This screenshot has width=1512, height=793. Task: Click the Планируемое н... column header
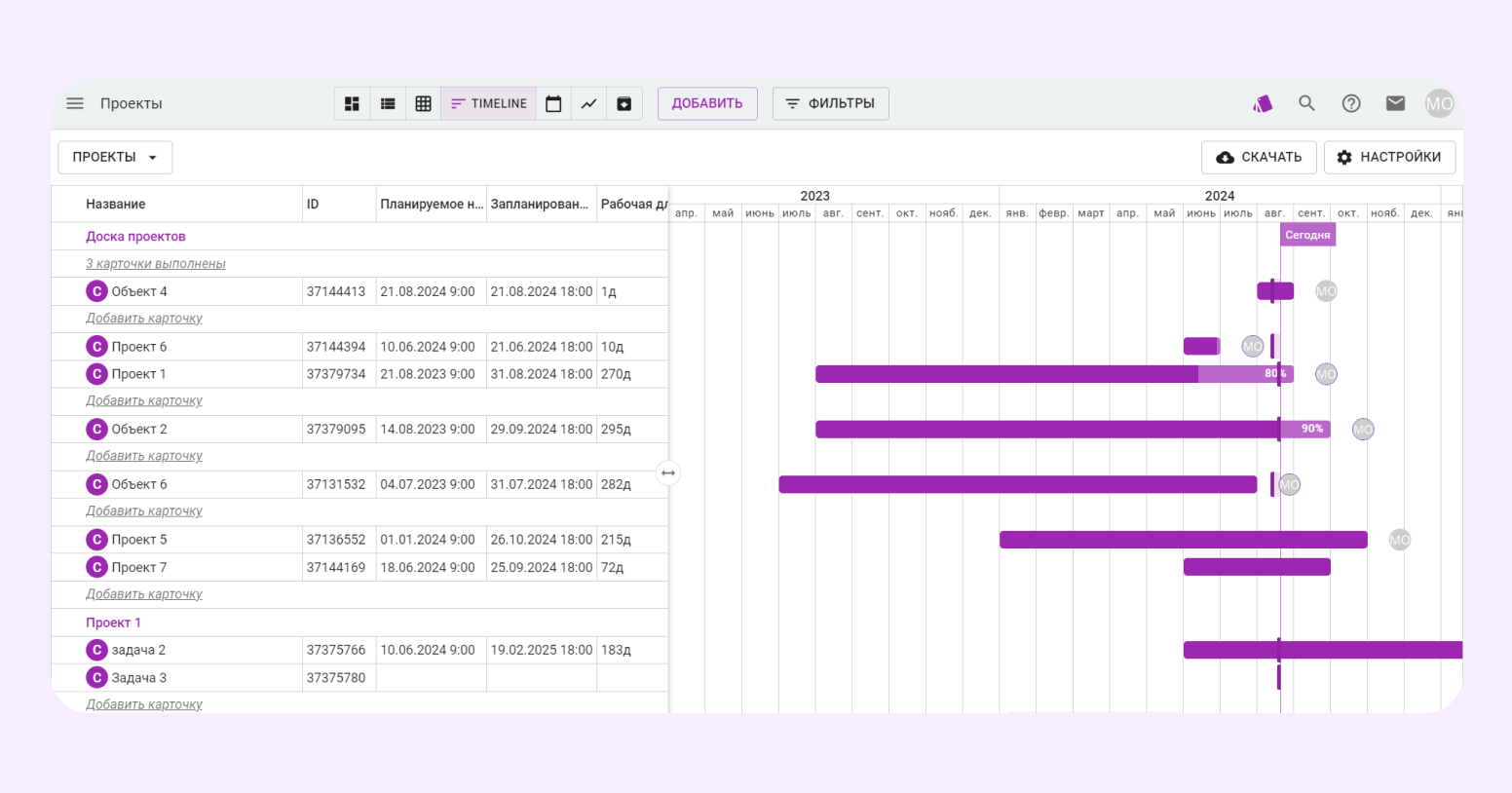coord(432,204)
